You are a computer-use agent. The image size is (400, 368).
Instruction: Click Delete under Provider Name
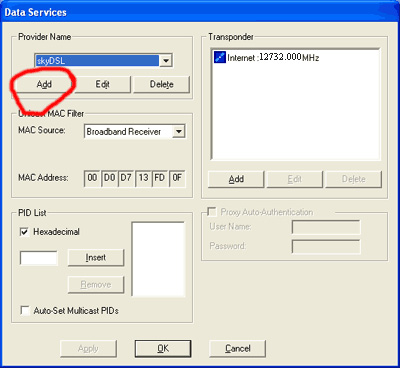161,84
